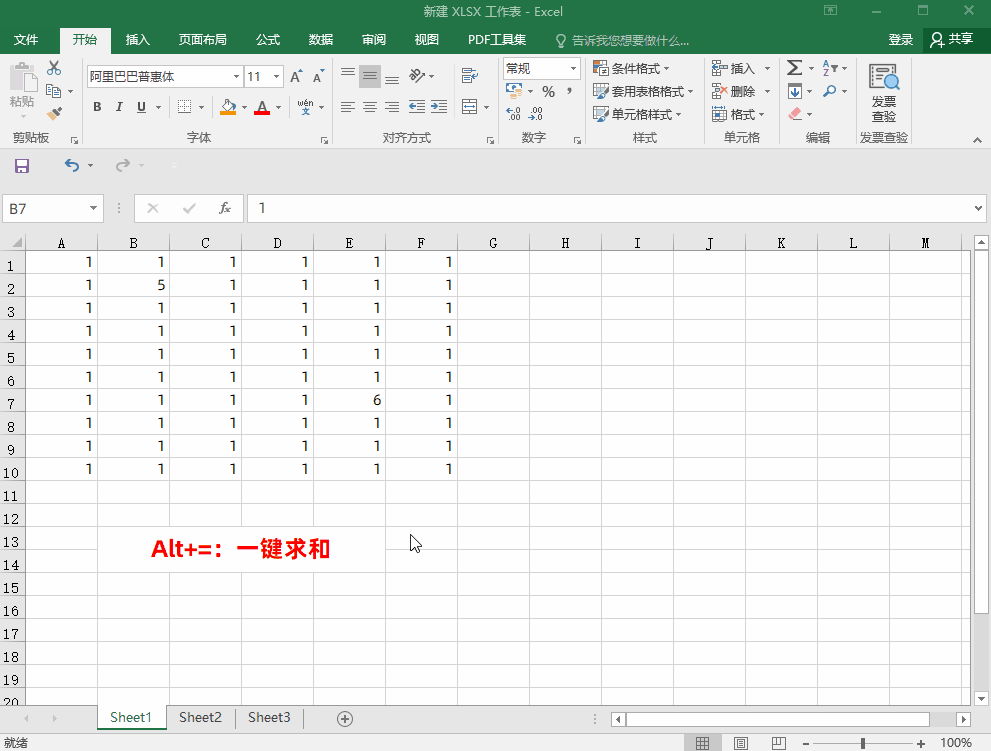The height and width of the screenshot is (751, 991).
Task: Click the Copy icon in clipboard group
Action: click(x=54, y=91)
